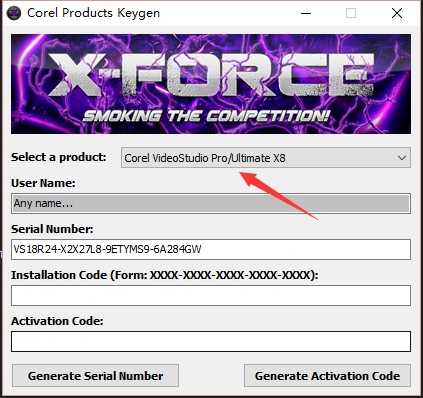Click the "Select a product:" label
Viewport: 423px width, 398px height.
click(x=59, y=157)
